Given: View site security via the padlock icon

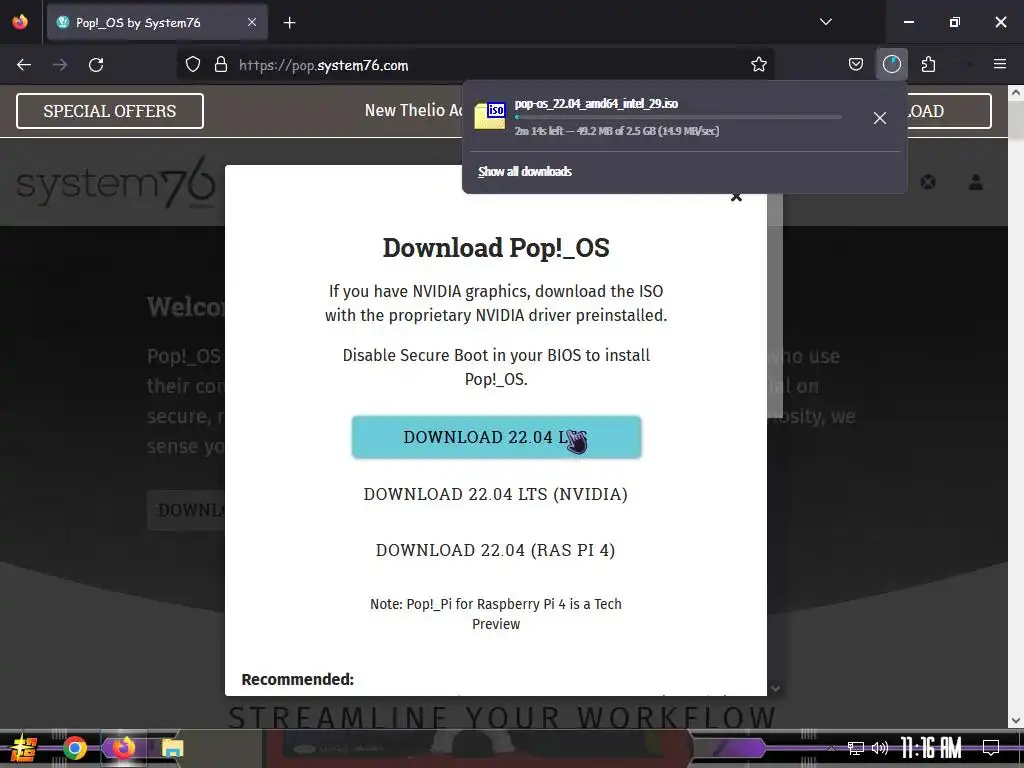Looking at the screenshot, I should [x=221, y=65].
